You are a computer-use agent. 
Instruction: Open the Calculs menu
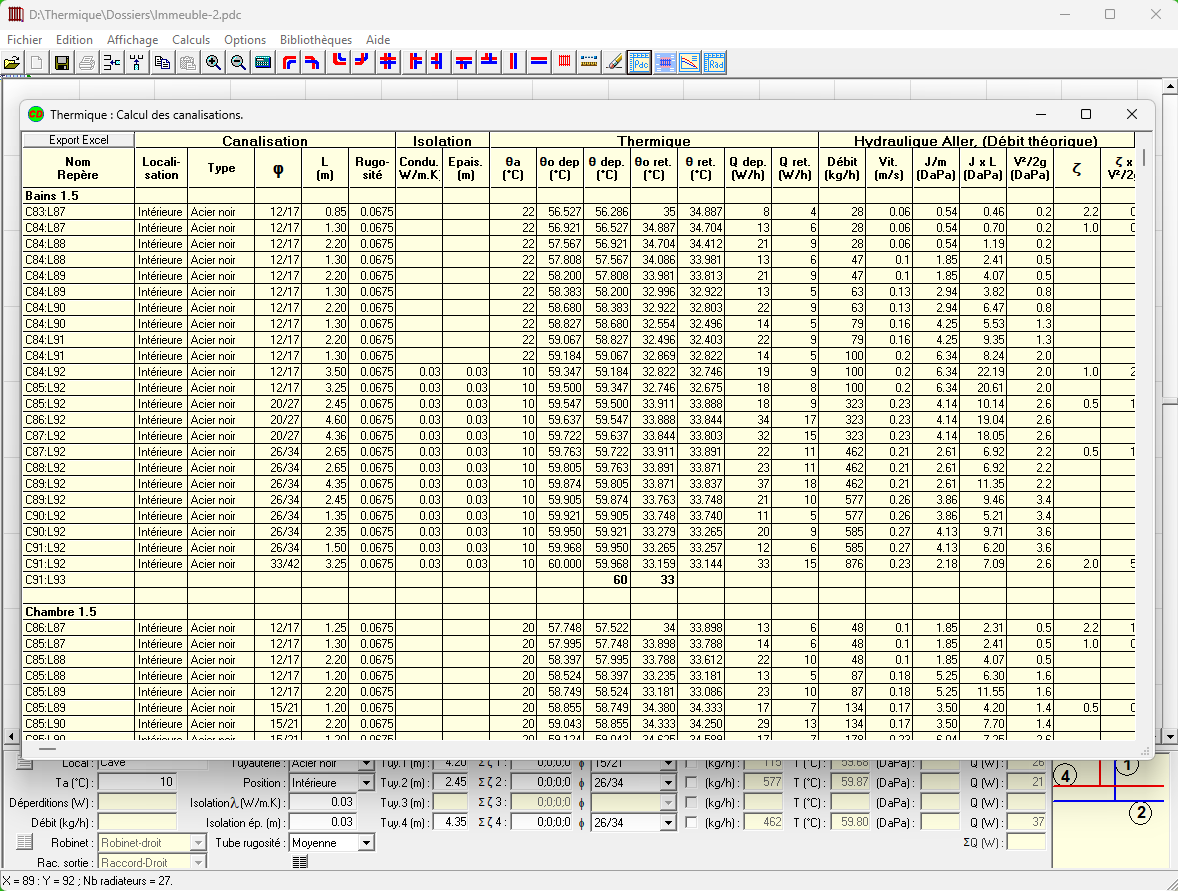pyautogui.click(x=191, y=40)
